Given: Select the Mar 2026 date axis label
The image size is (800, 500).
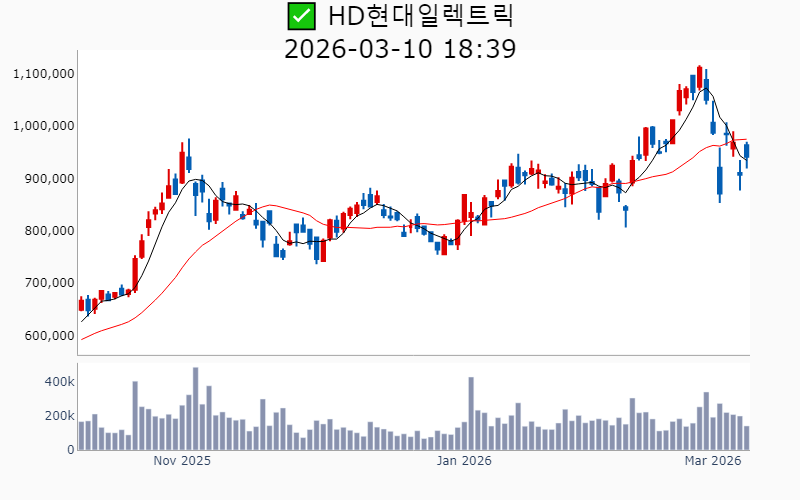Looking at the screenshot, I should [712, 461].
